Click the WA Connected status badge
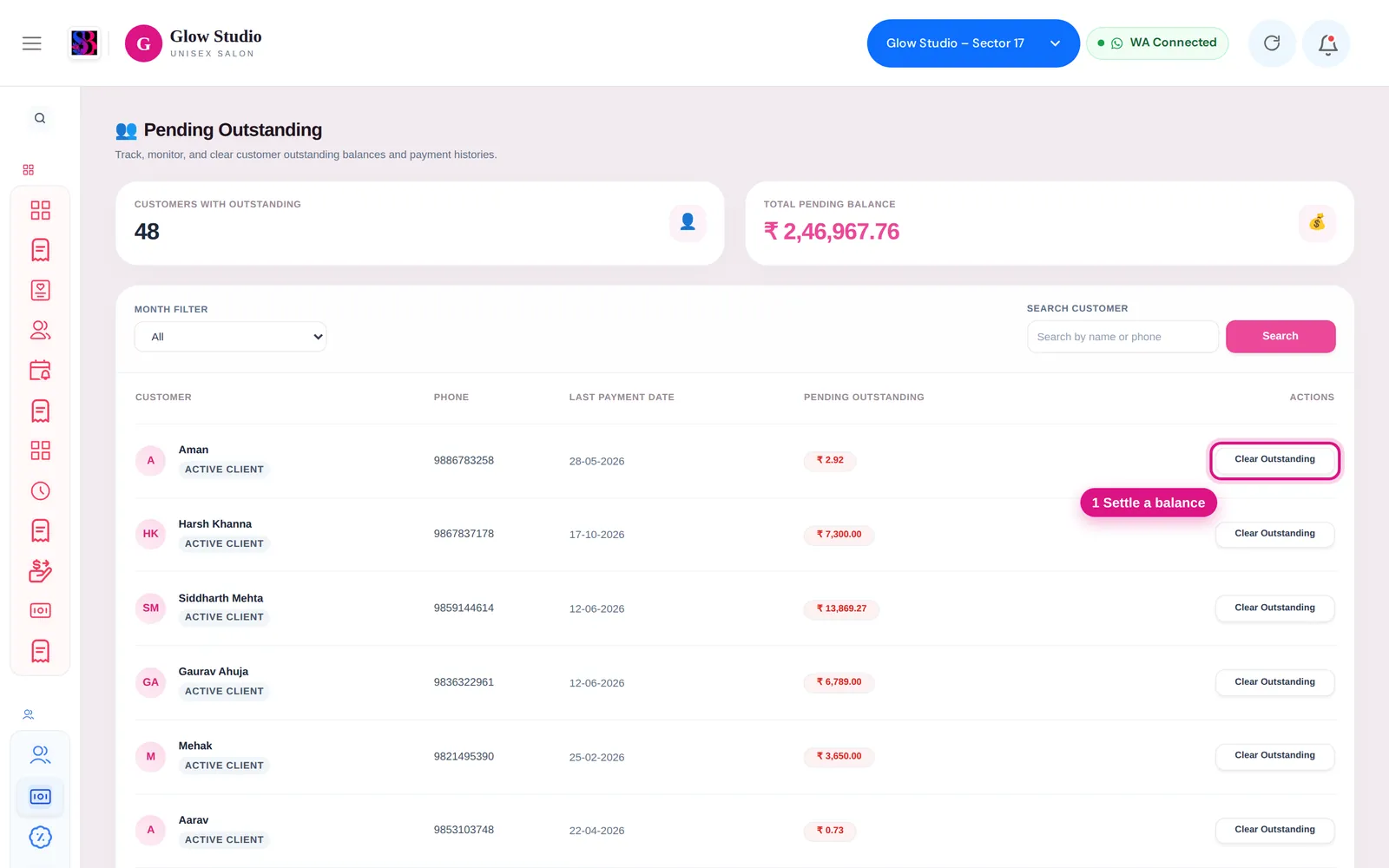This screenshot has height=868, width=1389. (x=1157, y=43)
